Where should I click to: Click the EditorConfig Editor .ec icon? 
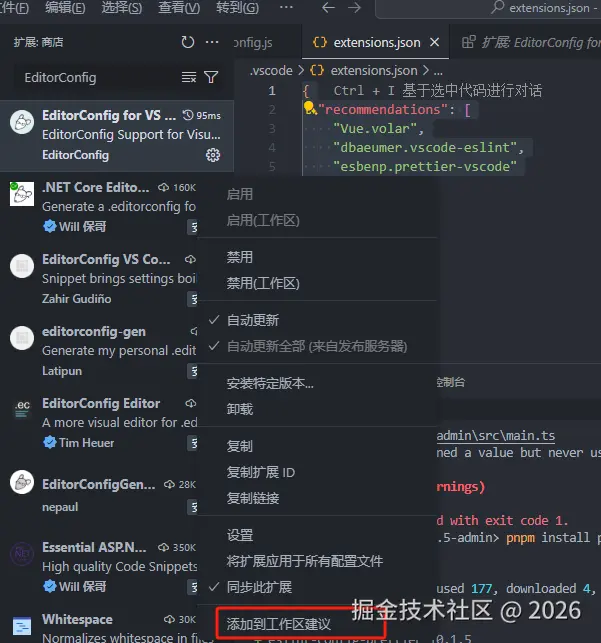click(x=22, y=408)
